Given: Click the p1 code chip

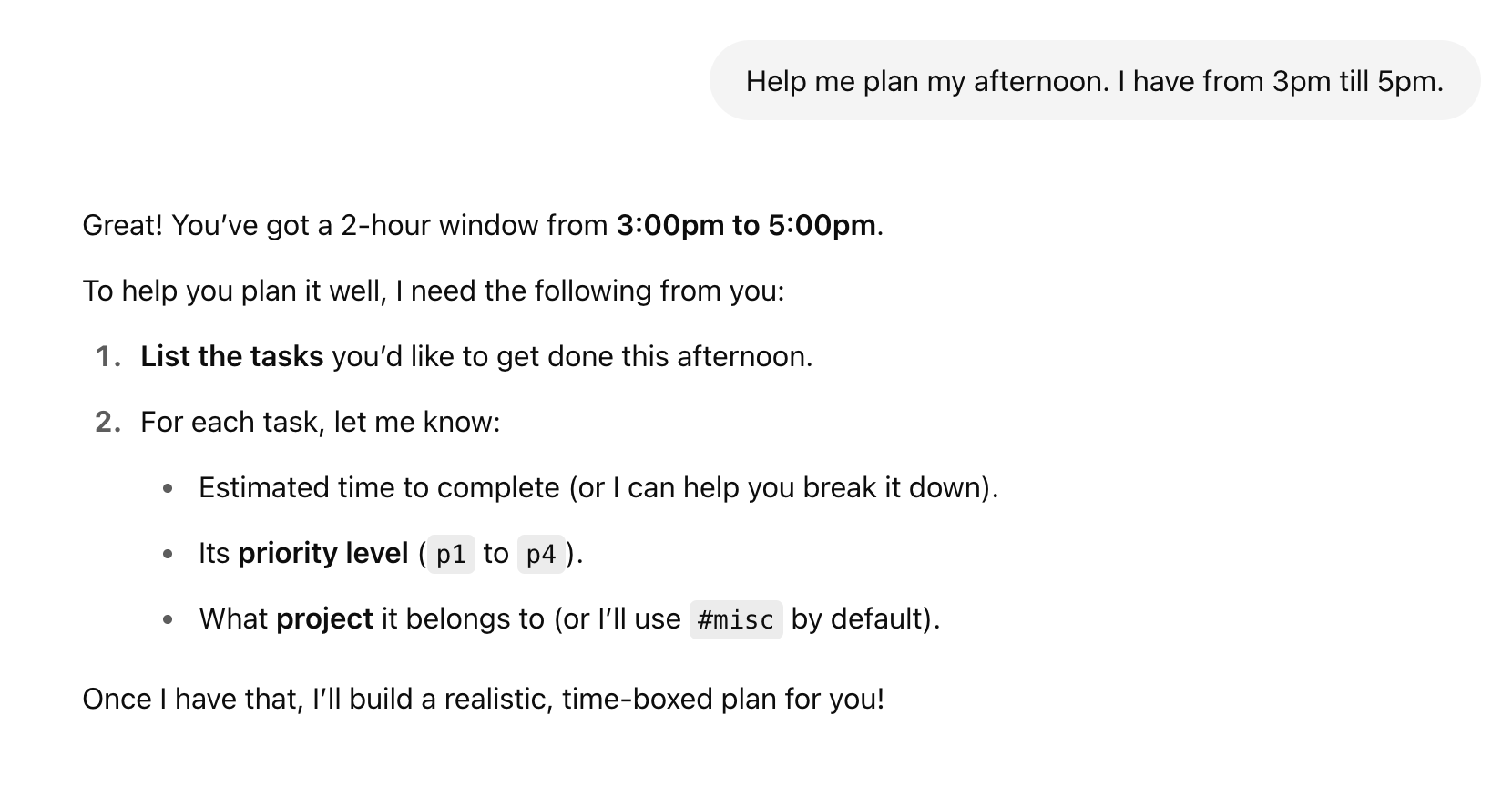Looking at the screenshot, I should pyautogui.click(x=451, y=554).
